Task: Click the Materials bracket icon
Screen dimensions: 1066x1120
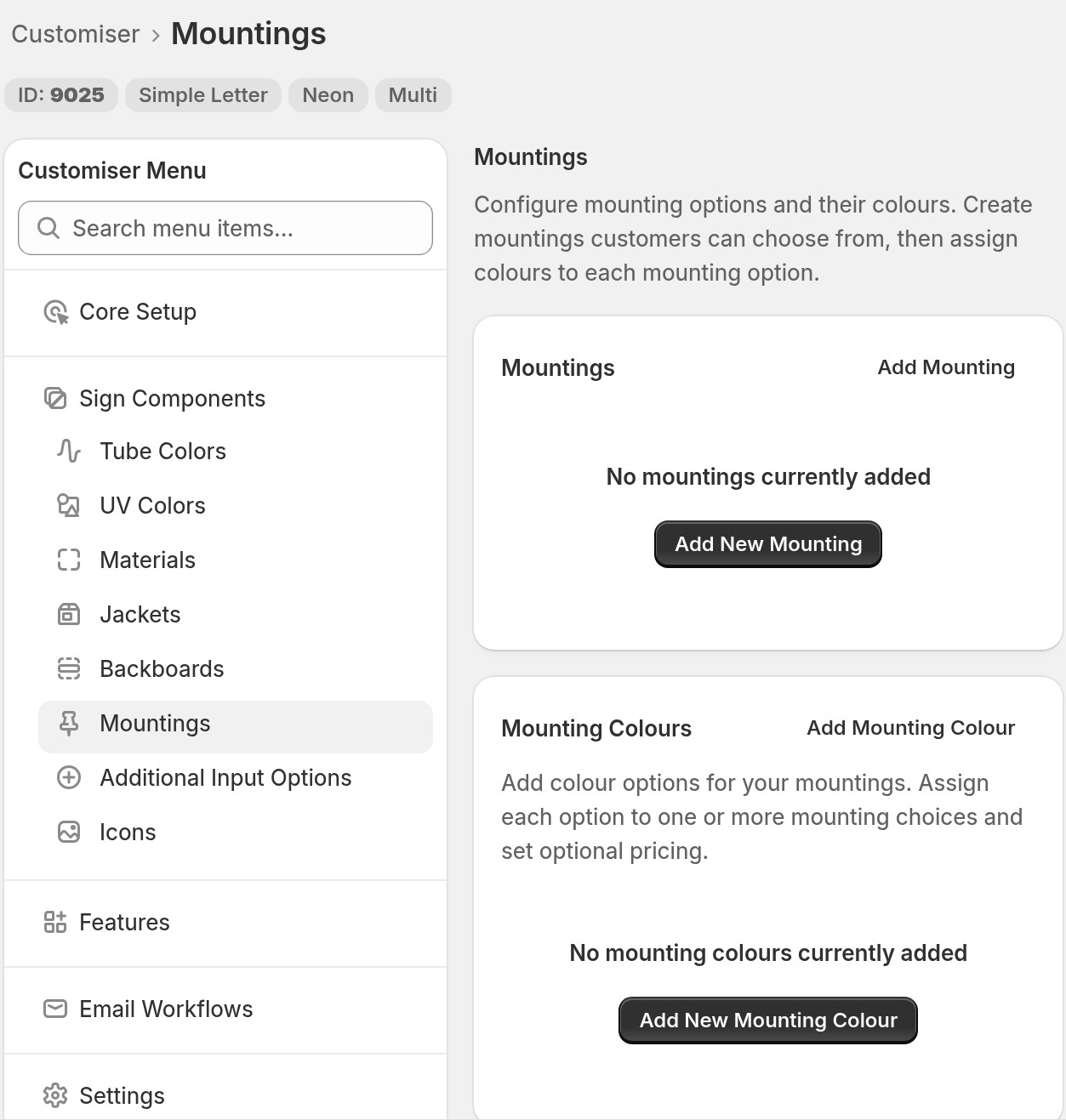Action: click(x=69, y=560)
